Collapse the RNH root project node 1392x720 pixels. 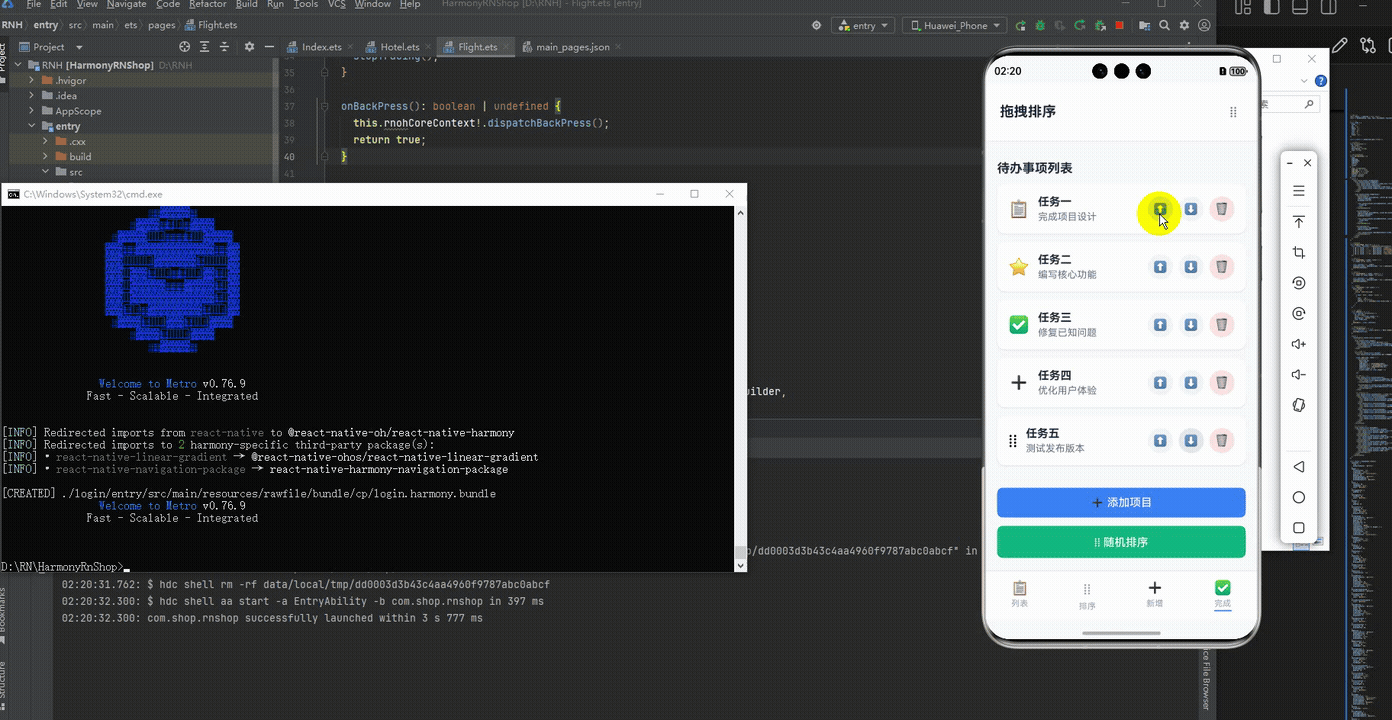point(19,65)
